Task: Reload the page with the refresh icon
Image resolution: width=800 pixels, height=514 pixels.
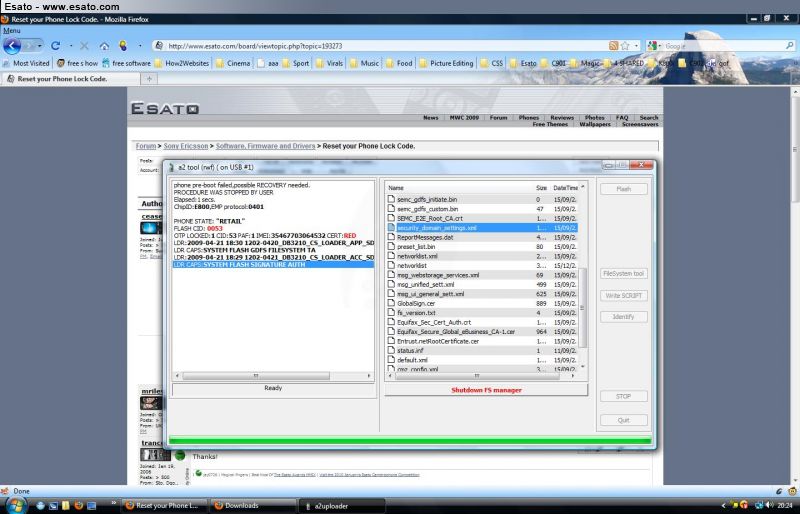Action: [x=55, y=45]
